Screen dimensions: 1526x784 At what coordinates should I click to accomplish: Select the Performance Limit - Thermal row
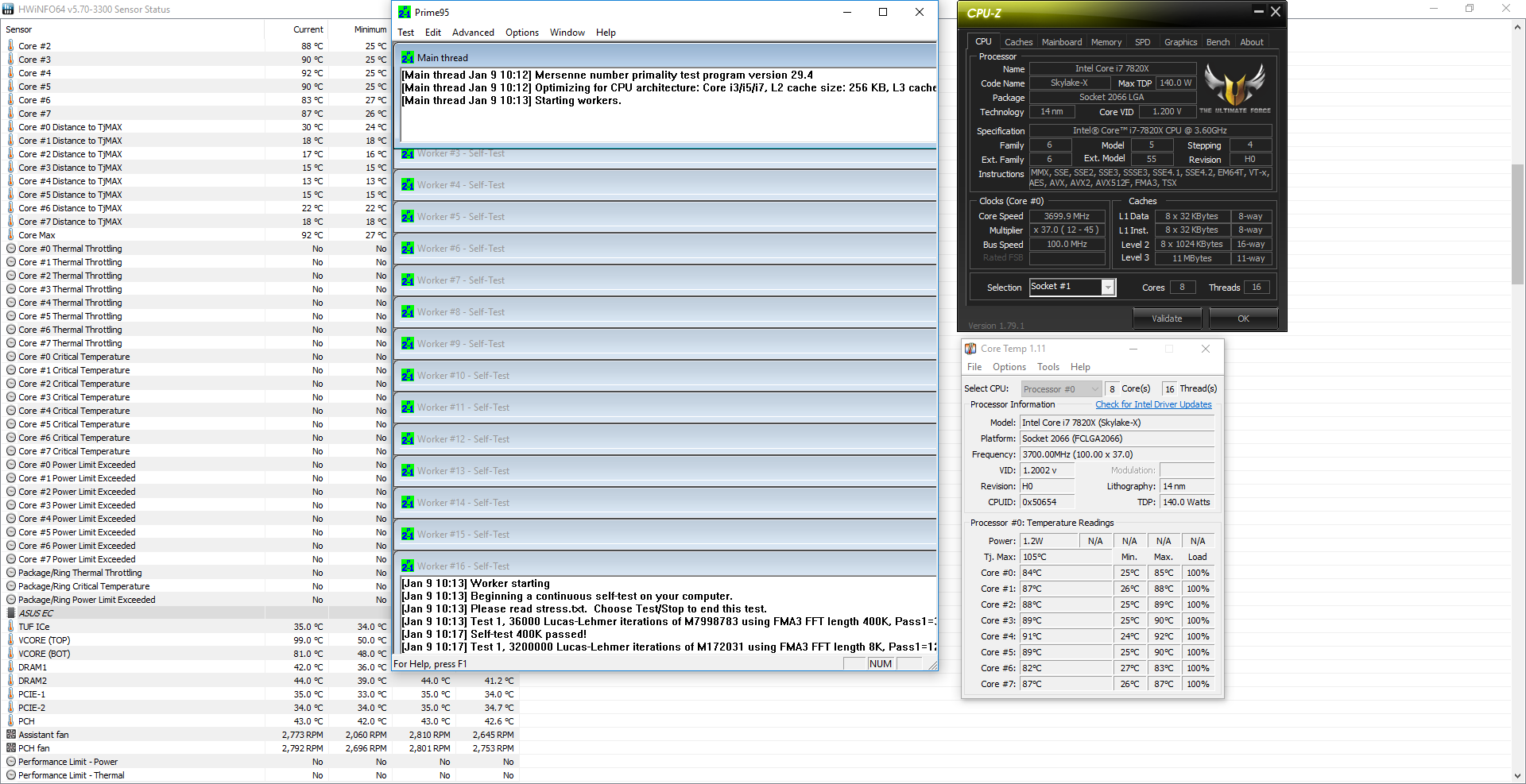[261, 775]
